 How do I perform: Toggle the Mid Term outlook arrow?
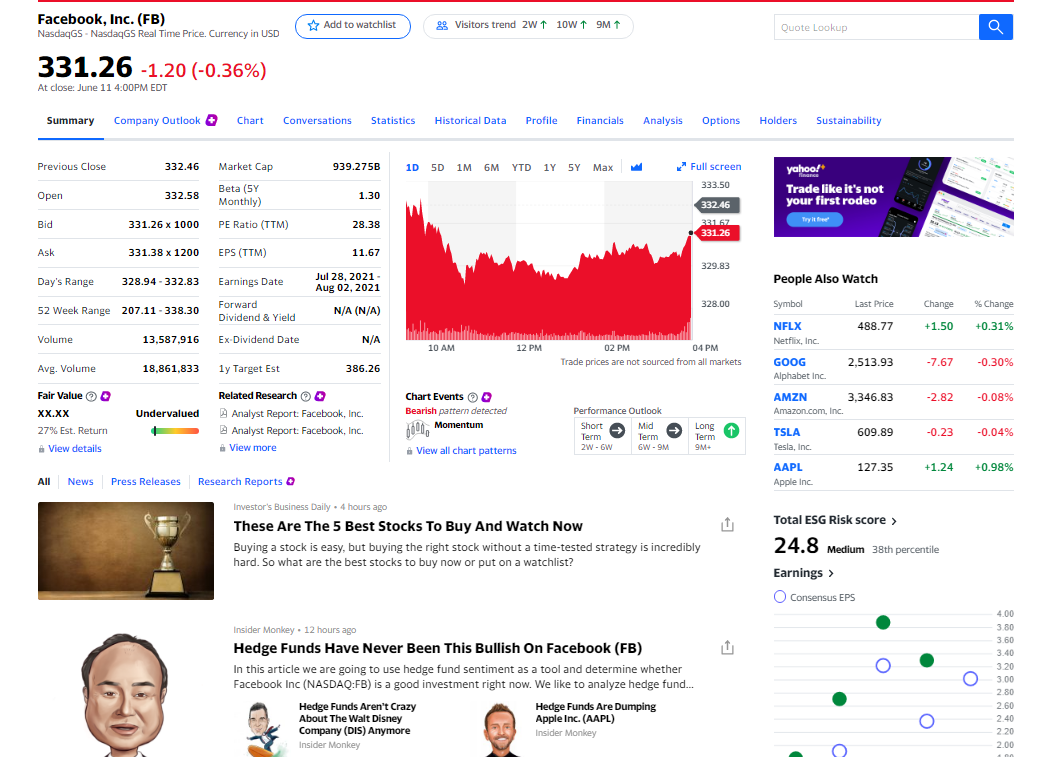(676, 430)
